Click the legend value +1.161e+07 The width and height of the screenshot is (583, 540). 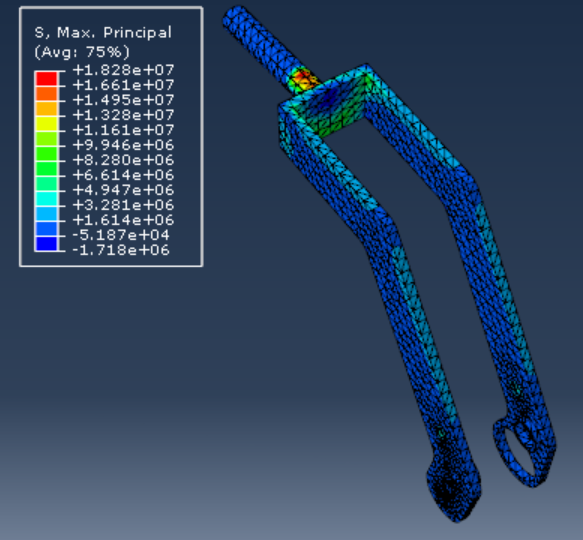[x=123, y=130]
